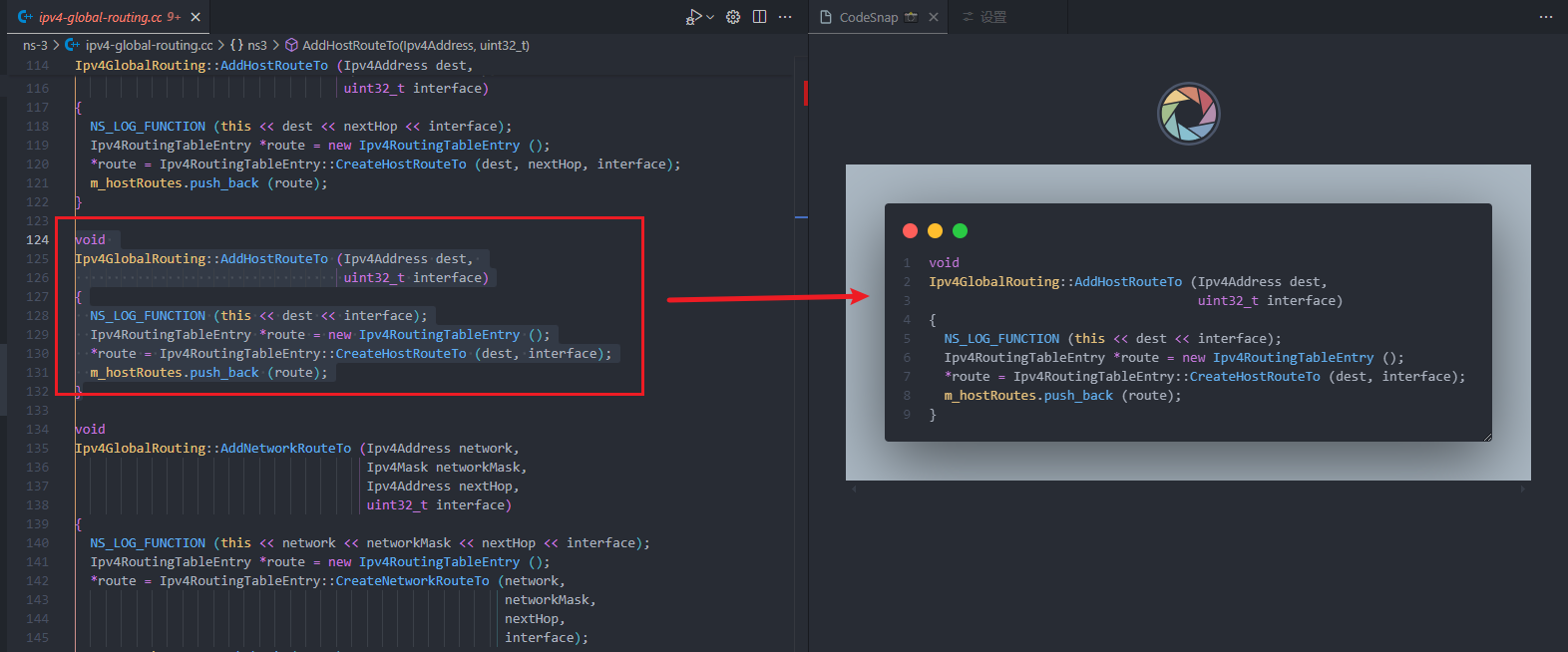Click the CodeSnap aperture shutter logo
Screen dimensions: 1568x652
(x=1189, y=113)
